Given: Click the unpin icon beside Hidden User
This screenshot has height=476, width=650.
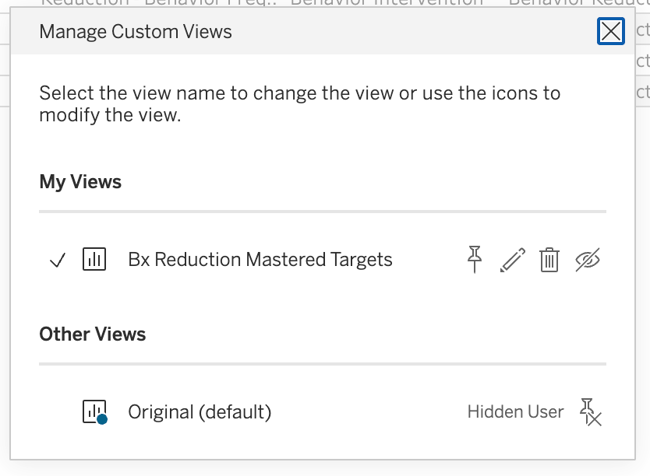Looking at the screenshot, I should click(591, 412).
